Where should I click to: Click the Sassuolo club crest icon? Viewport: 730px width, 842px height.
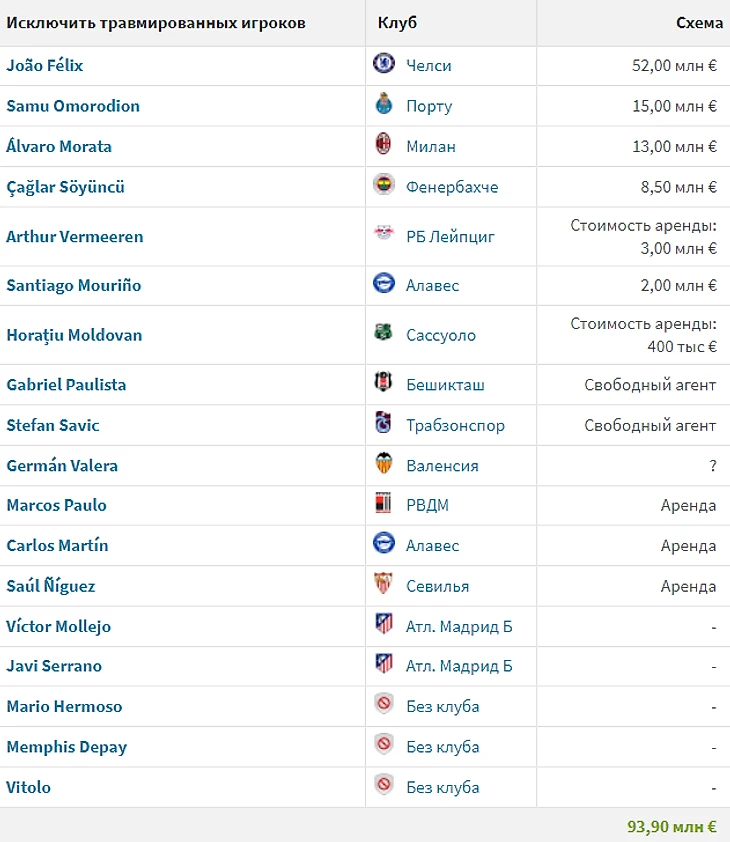(384, 334)
